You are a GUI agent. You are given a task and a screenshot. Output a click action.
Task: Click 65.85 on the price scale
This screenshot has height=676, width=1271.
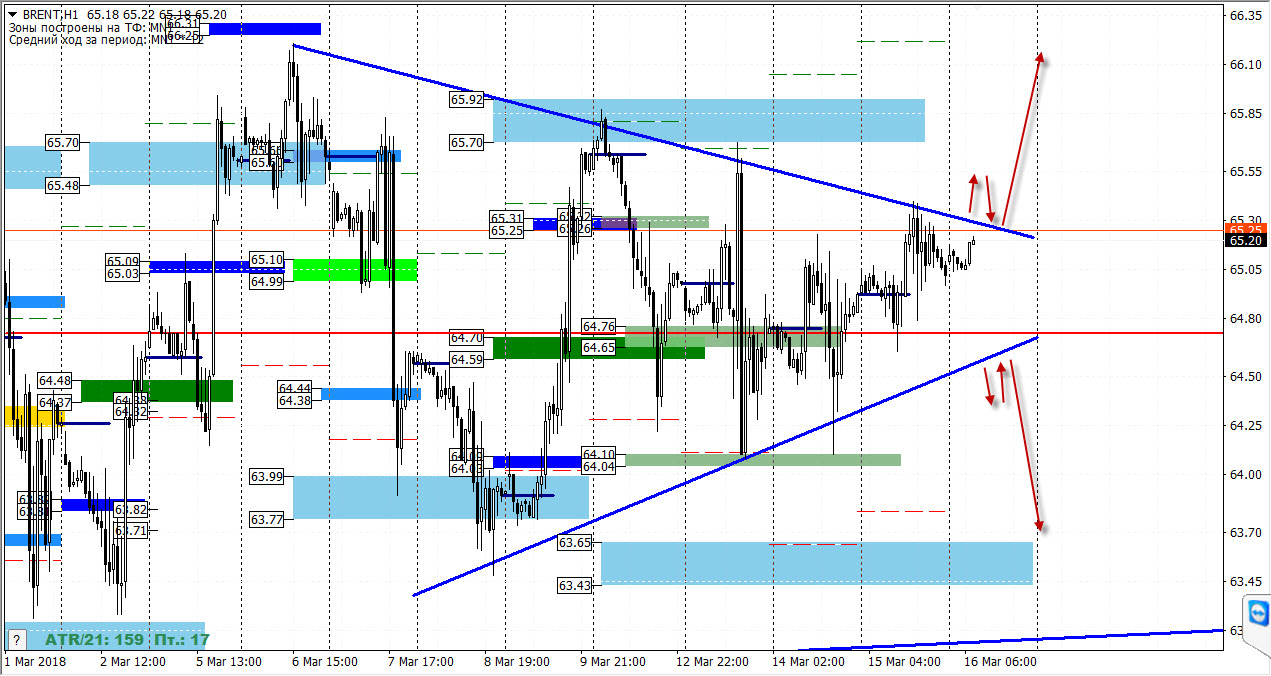tap(1246, 114)
